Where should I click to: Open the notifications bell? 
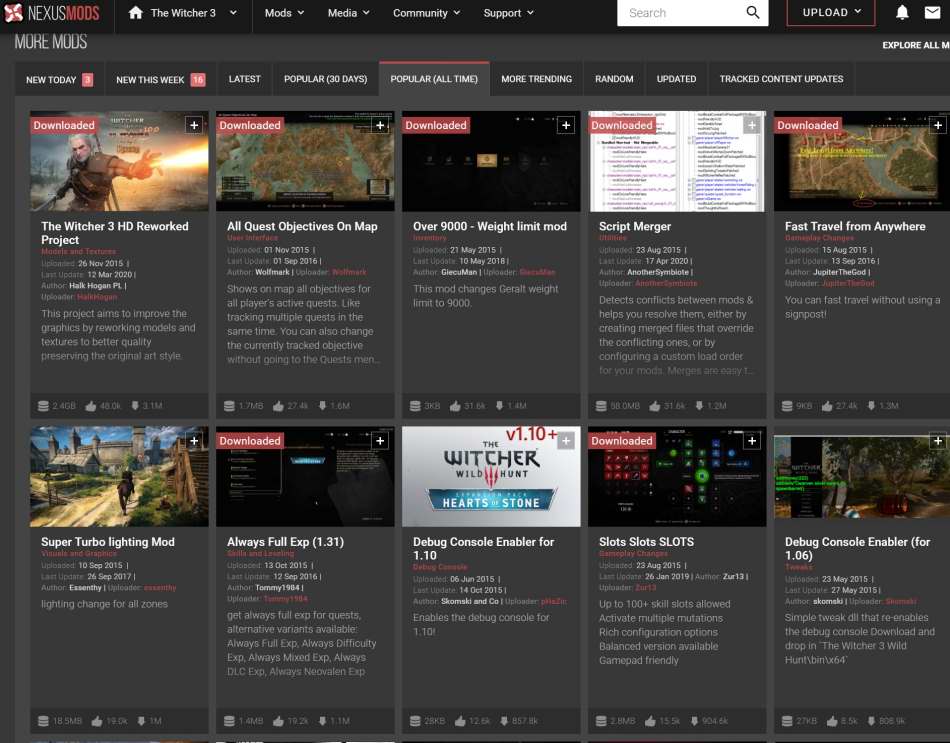click(x=902, y=13)
